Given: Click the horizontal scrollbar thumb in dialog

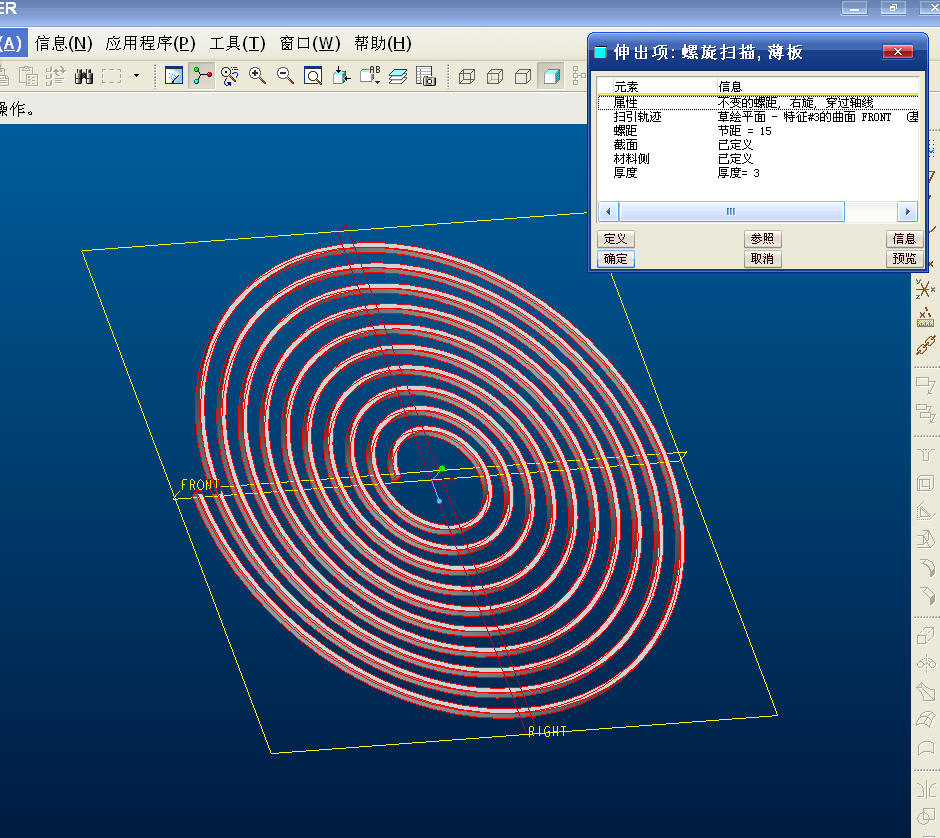Looking at the screenshot, I should pos(731,212).
